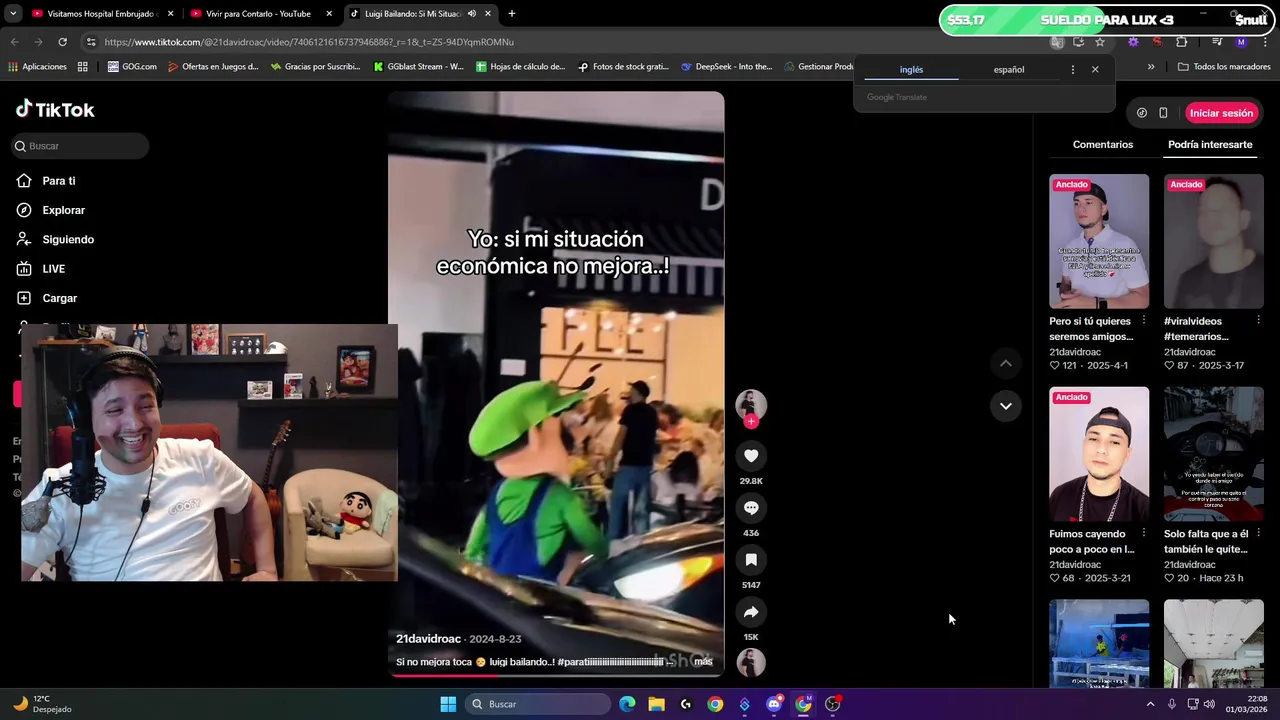
Task: Select inglés in Google Translate popup
Action: [x=911, y=70]
